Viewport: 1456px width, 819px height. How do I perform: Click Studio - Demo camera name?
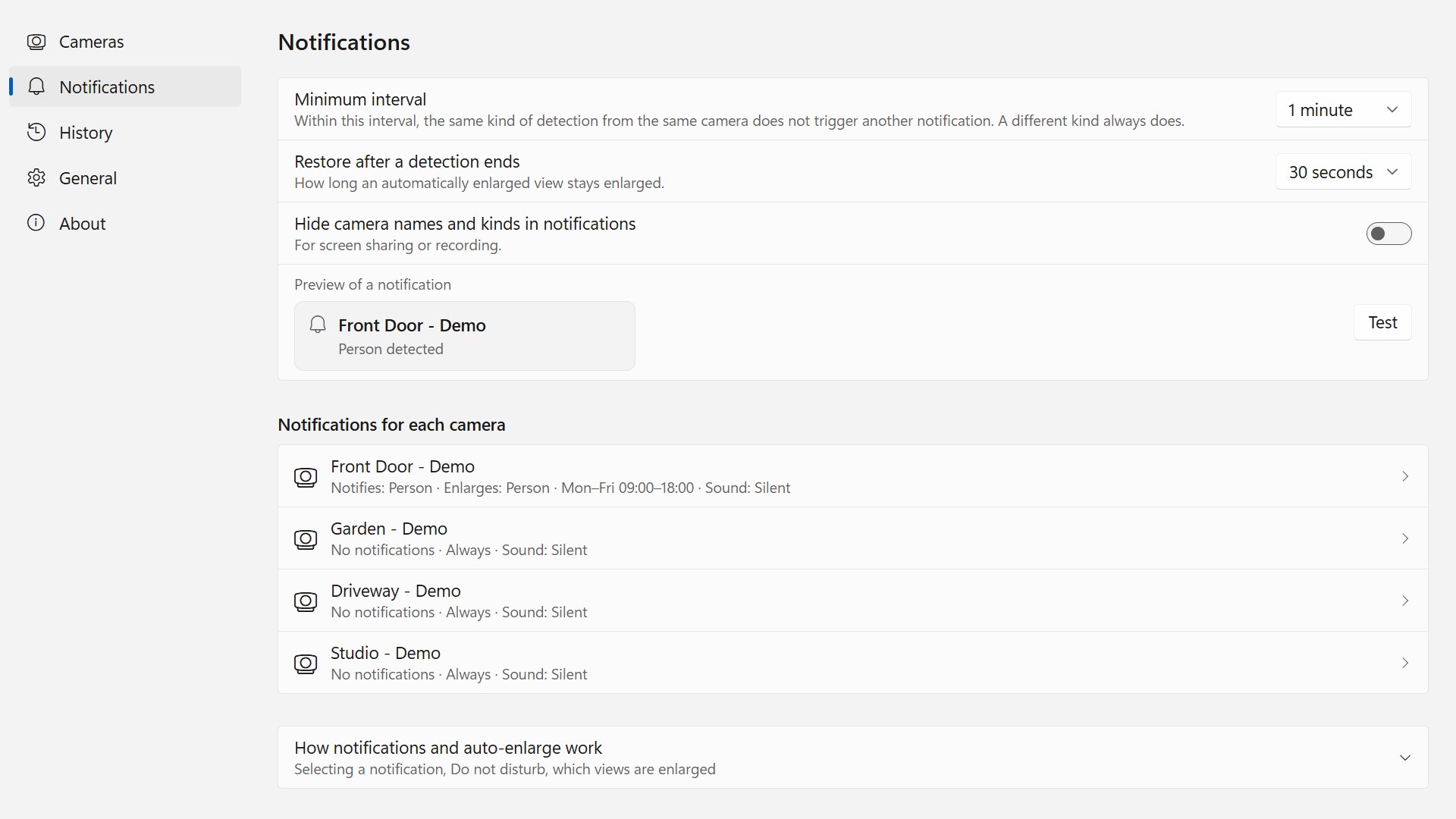point(385,653)
